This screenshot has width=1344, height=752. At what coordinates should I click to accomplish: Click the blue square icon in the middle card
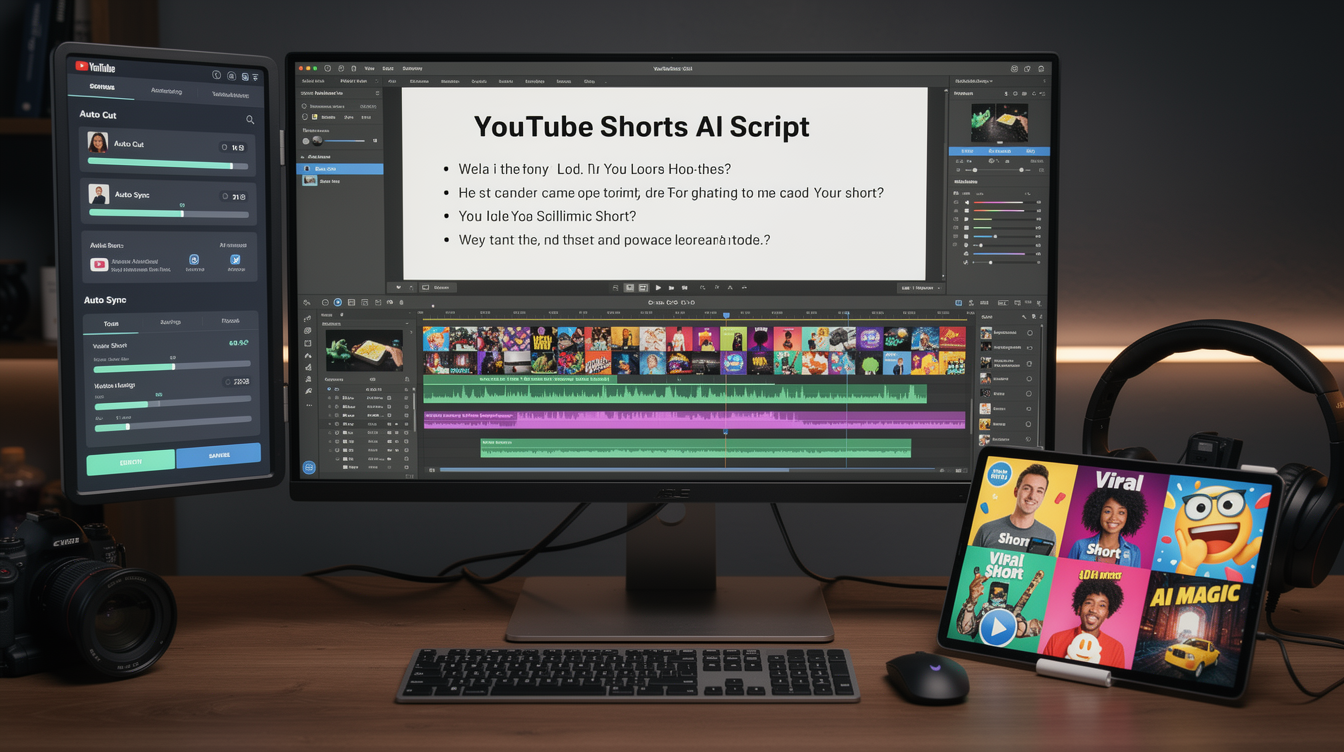[x=236, y=260]
